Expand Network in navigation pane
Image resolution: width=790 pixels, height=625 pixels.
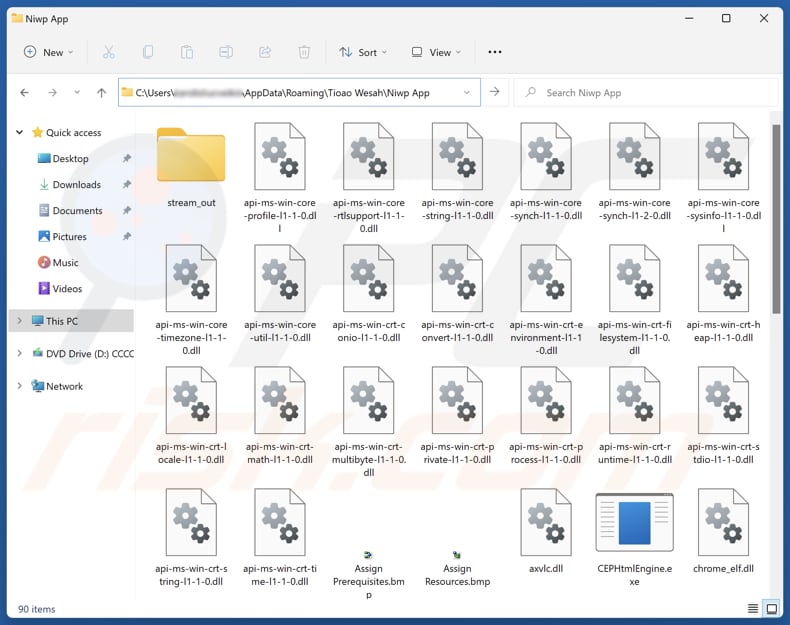click(20, 386)
